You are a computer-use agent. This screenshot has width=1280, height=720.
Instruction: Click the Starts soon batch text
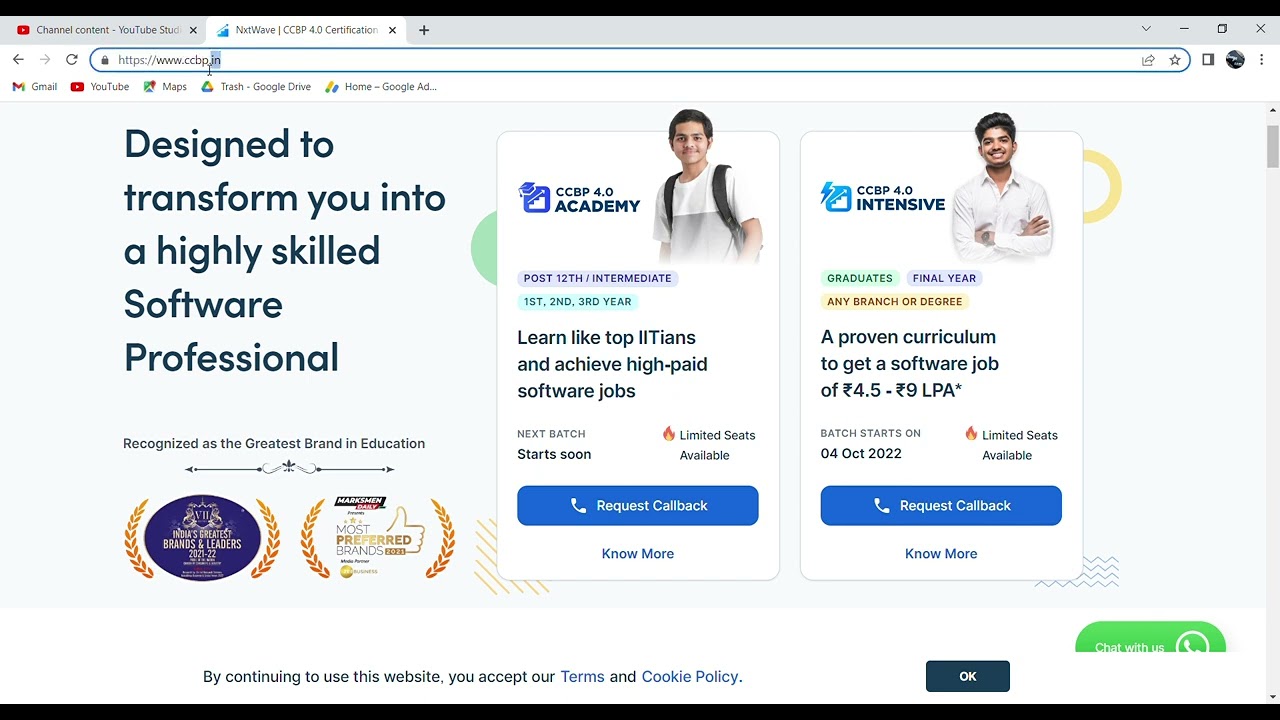tap(554, 455)
